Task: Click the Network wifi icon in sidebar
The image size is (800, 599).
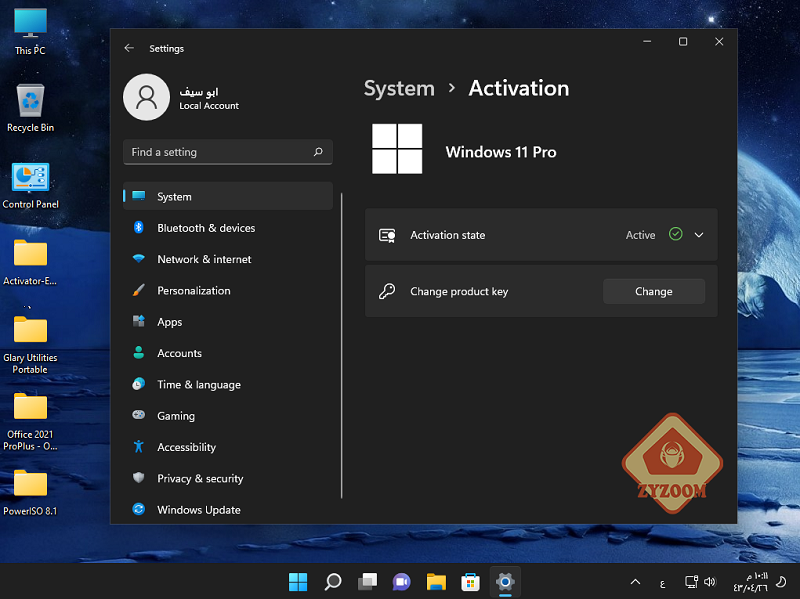Action: [138, 259]
